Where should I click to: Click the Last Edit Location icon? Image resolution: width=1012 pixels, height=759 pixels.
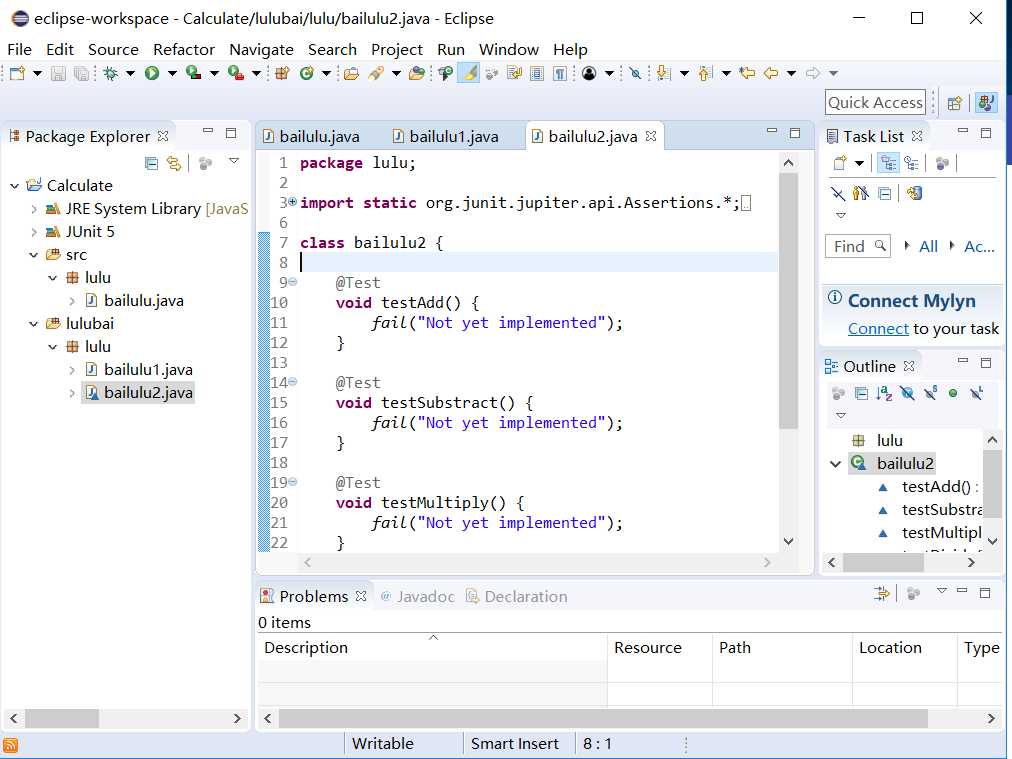point(747,73)
